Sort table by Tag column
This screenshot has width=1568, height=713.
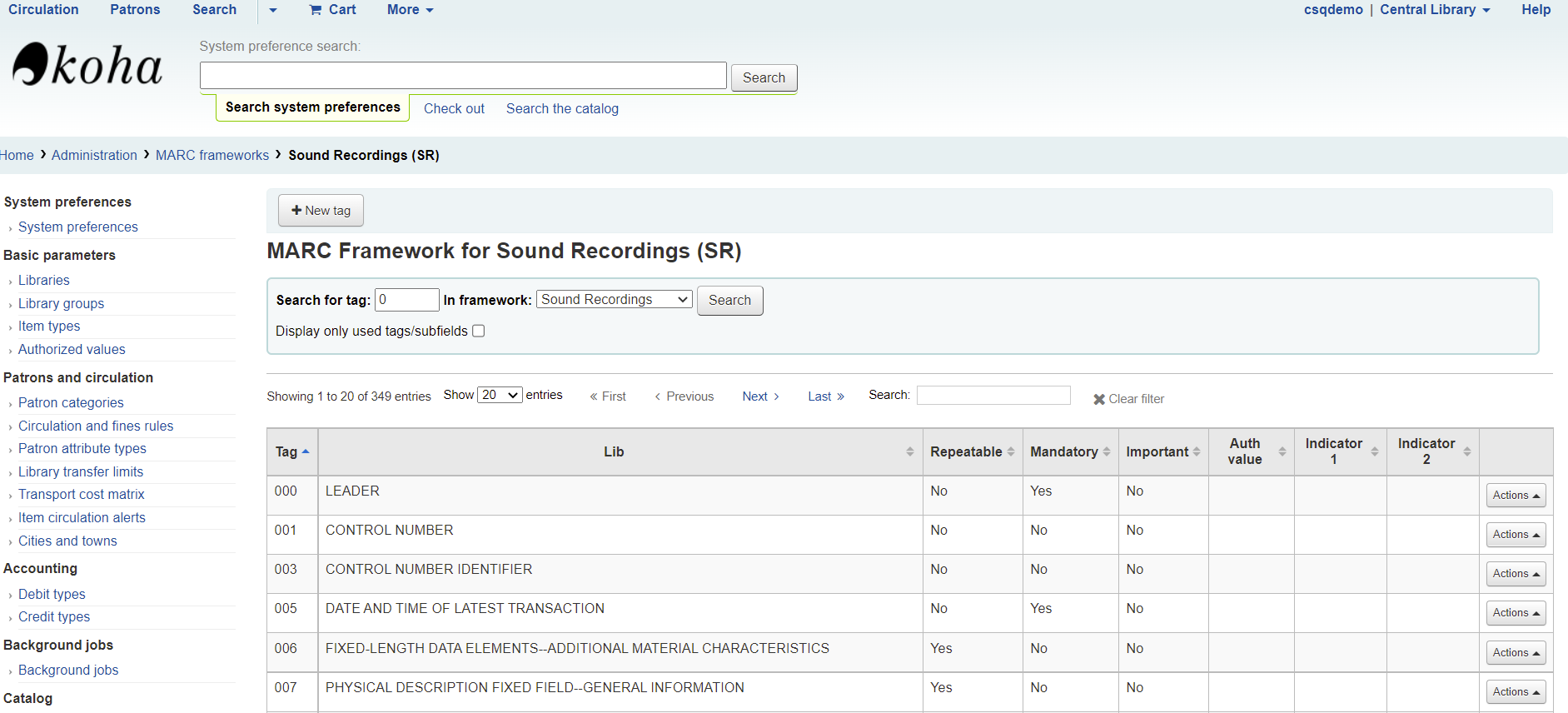(x=292, y=451)
